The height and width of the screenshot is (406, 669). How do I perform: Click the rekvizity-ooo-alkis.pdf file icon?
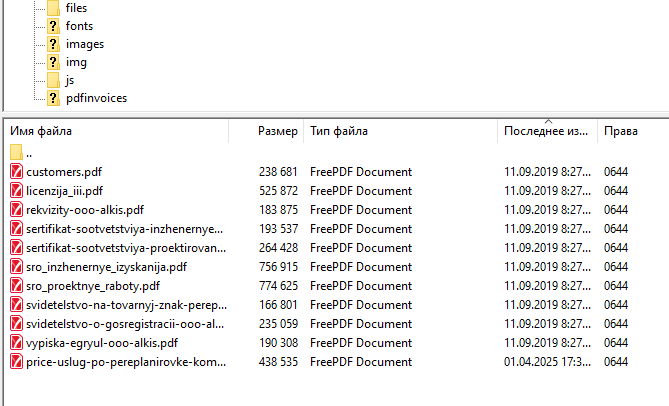[x=16, y=210]
